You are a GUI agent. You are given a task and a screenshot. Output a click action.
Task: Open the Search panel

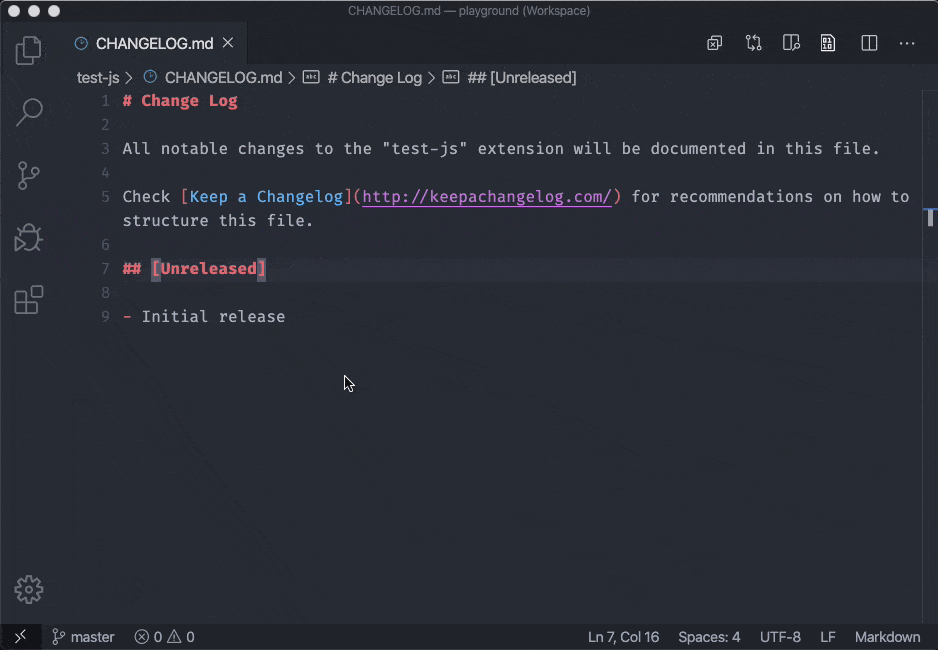28,112
